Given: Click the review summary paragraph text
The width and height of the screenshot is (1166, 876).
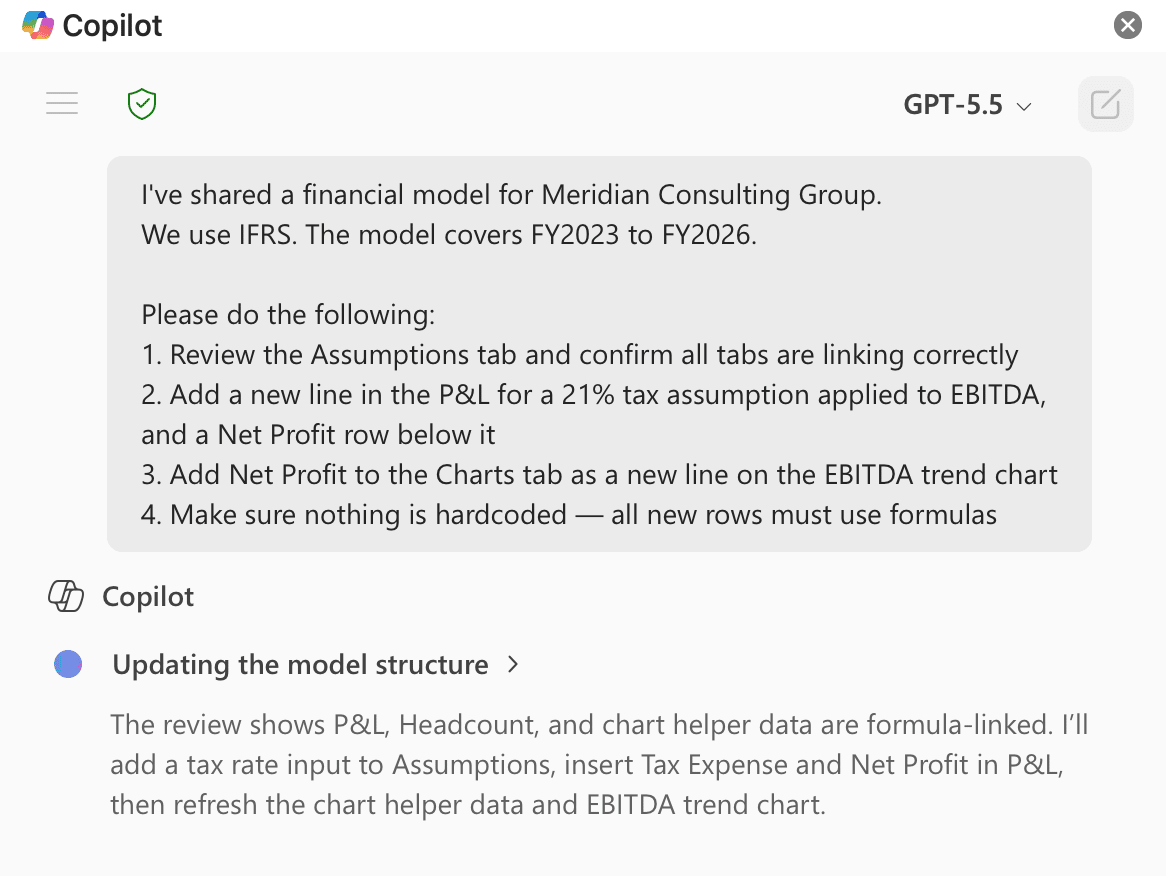Looking at the screenshot, I should [x=599, y=764].
